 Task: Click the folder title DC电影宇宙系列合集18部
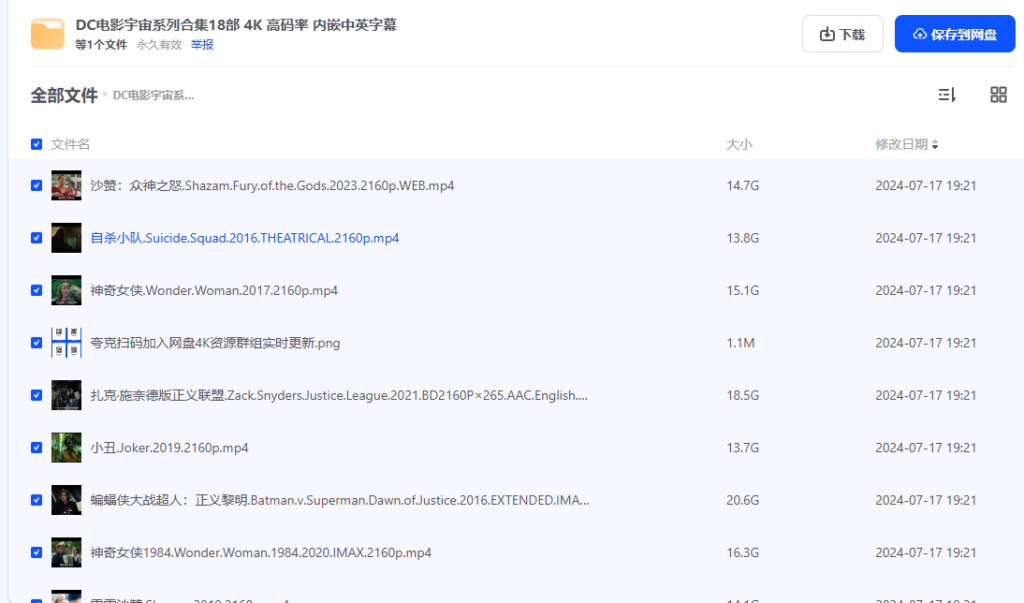click(x=236, y=25)
